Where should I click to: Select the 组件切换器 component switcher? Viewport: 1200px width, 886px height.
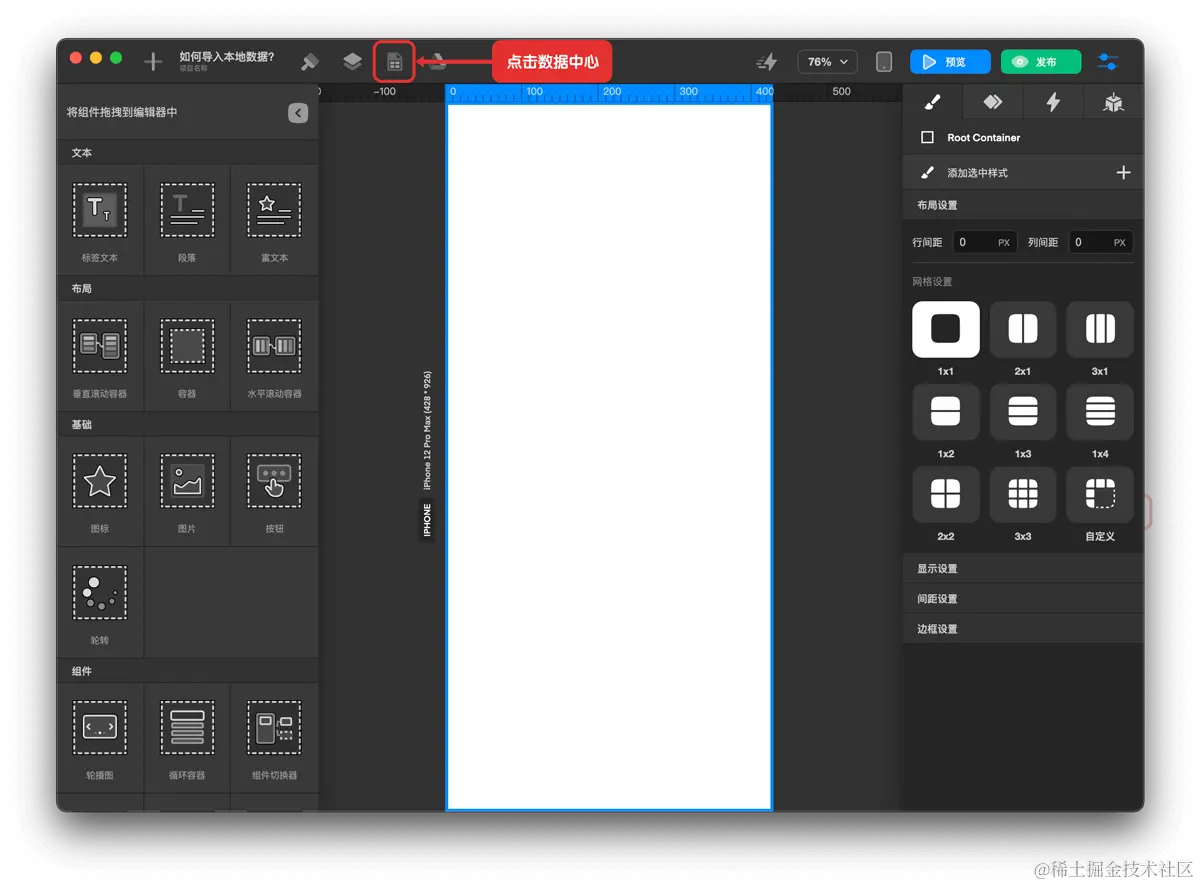tap(274, 738)
